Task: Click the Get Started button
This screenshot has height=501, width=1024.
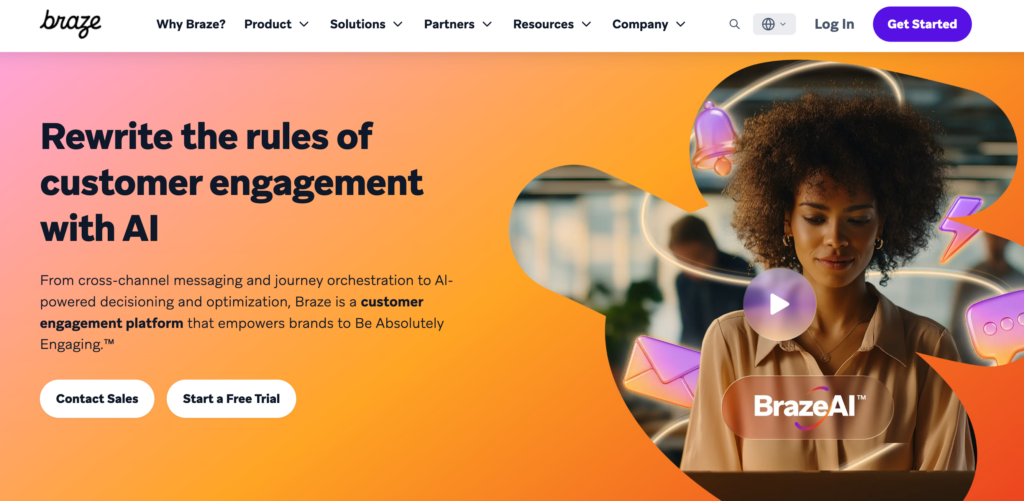Action: [922, 24]
